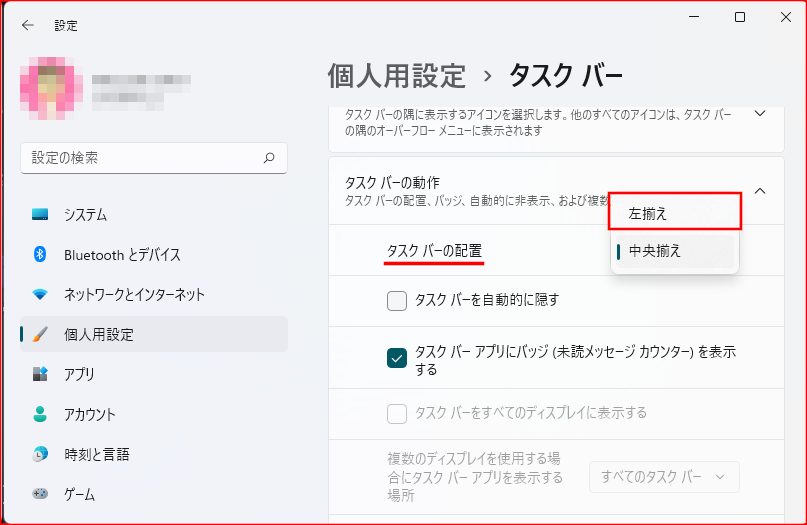Open the すべてのタスク バー dropdown

[x=664, y=477]
